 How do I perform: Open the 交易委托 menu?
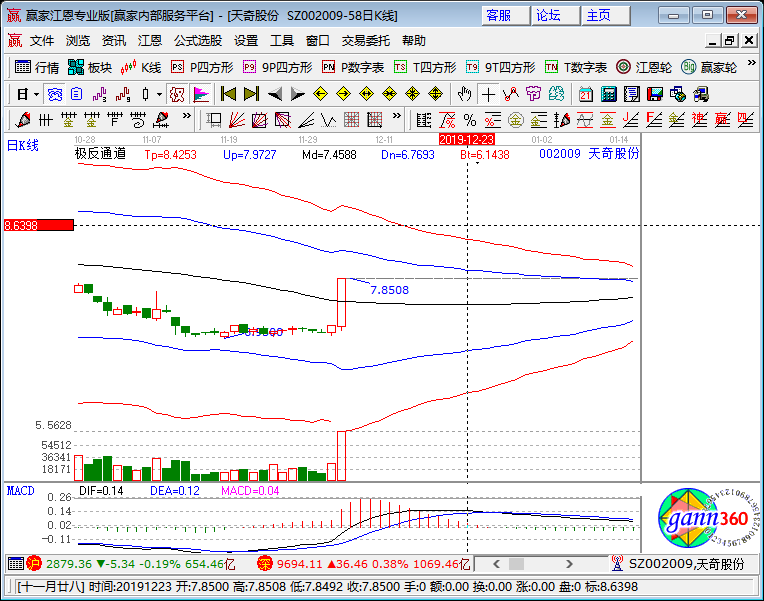tap(365, 40)
